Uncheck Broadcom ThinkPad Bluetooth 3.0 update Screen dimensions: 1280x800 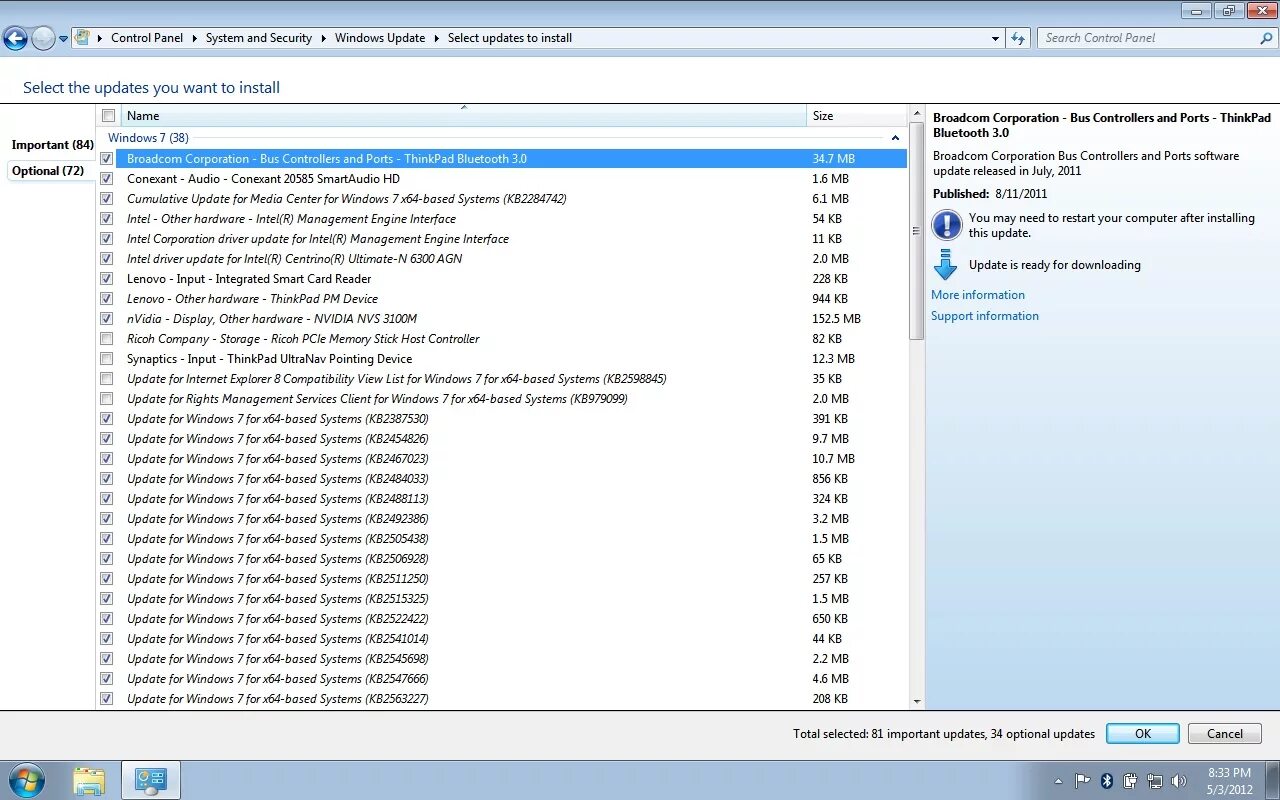pyautogui.click(x=107, y=158)
